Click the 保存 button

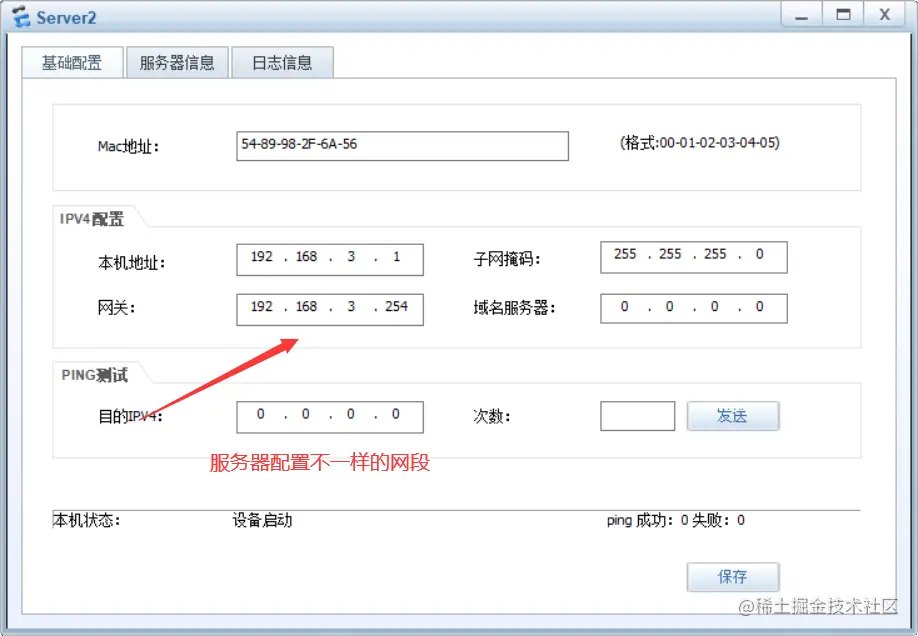(733, 577)
